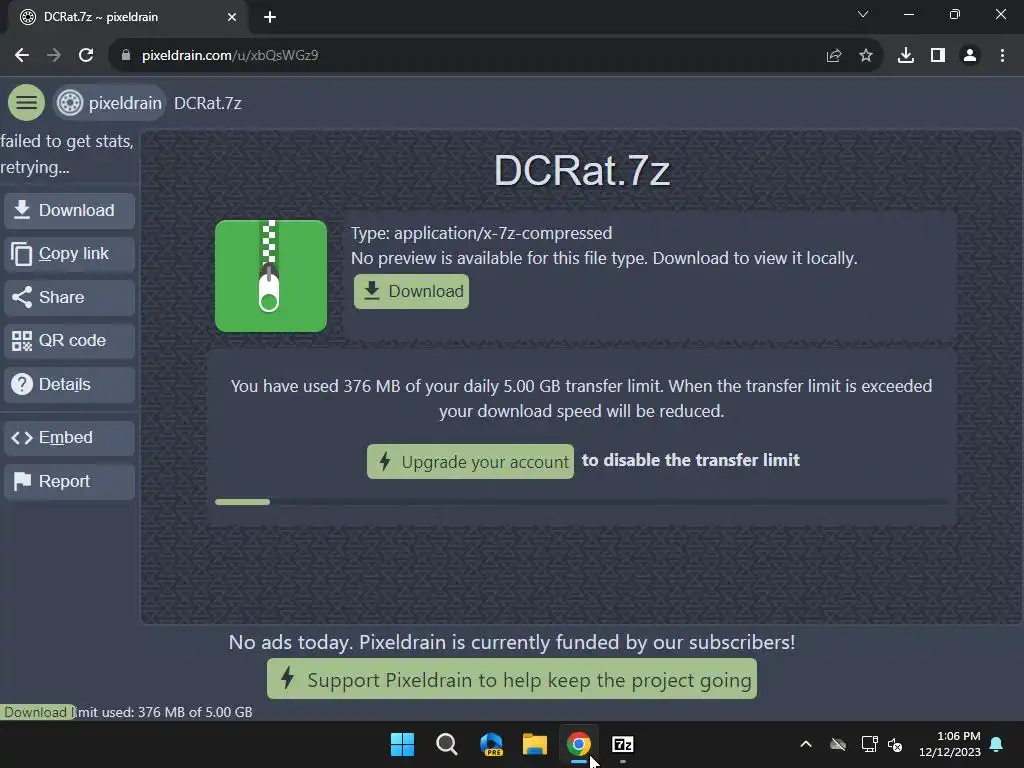Click the DCRat.7z title in the header bar
The width and height of the screenshot is (1024, 768).
click(208, 103)
